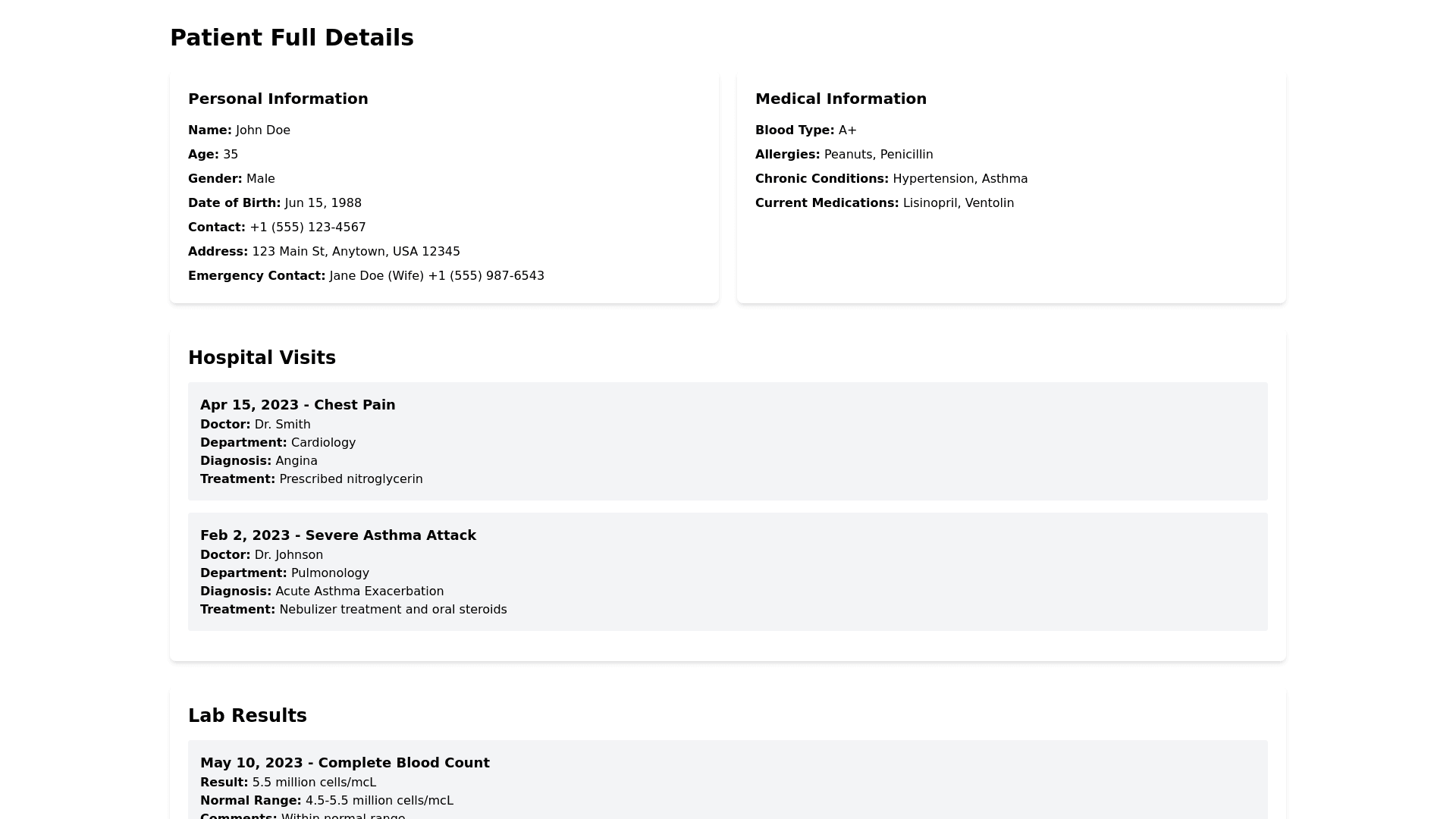This screenshot has height=819, width=1456.
Task: Select the patient name John Doe
Action: (x=262, y=130)
